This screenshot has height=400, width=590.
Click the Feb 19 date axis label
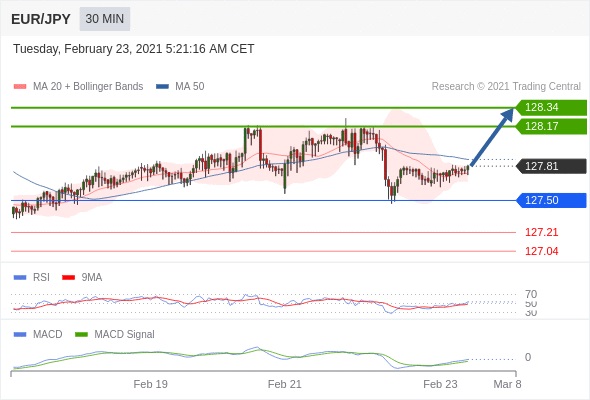pyautogui.click(x=151, y=384)
